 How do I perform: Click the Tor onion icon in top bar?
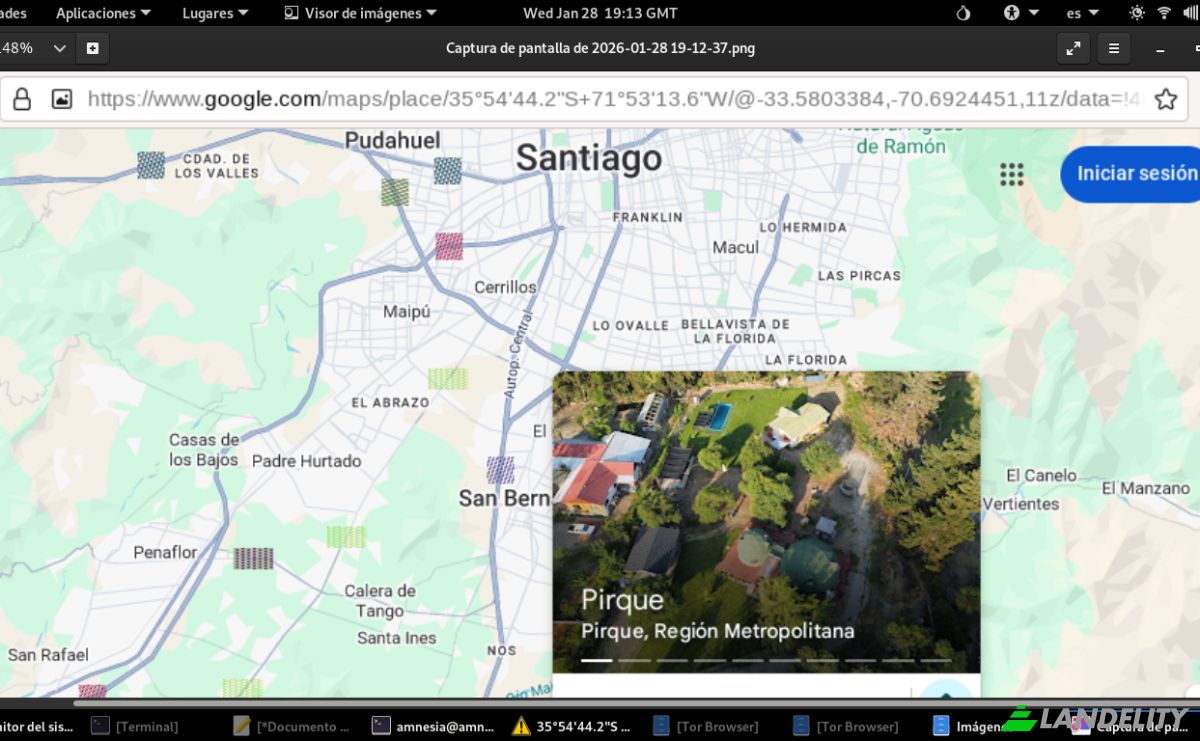[x=963, y=13]
